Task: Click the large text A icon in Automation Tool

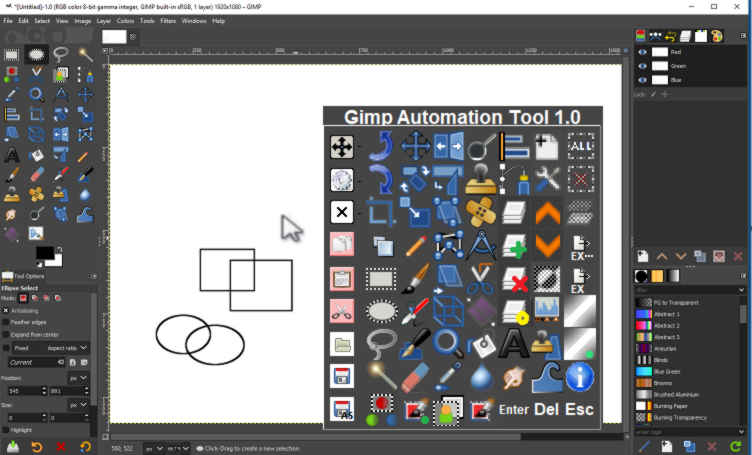Action: point(514,344)
